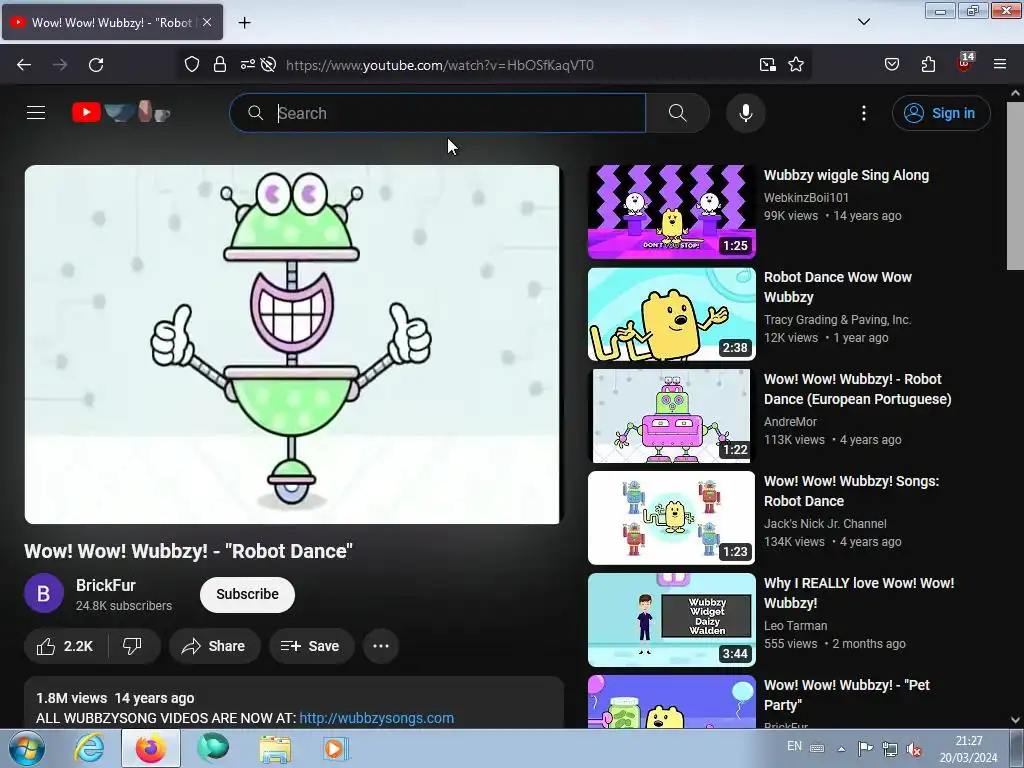
Task: Launch Internet Explorer from taskbar
Action: coord(89,748)
